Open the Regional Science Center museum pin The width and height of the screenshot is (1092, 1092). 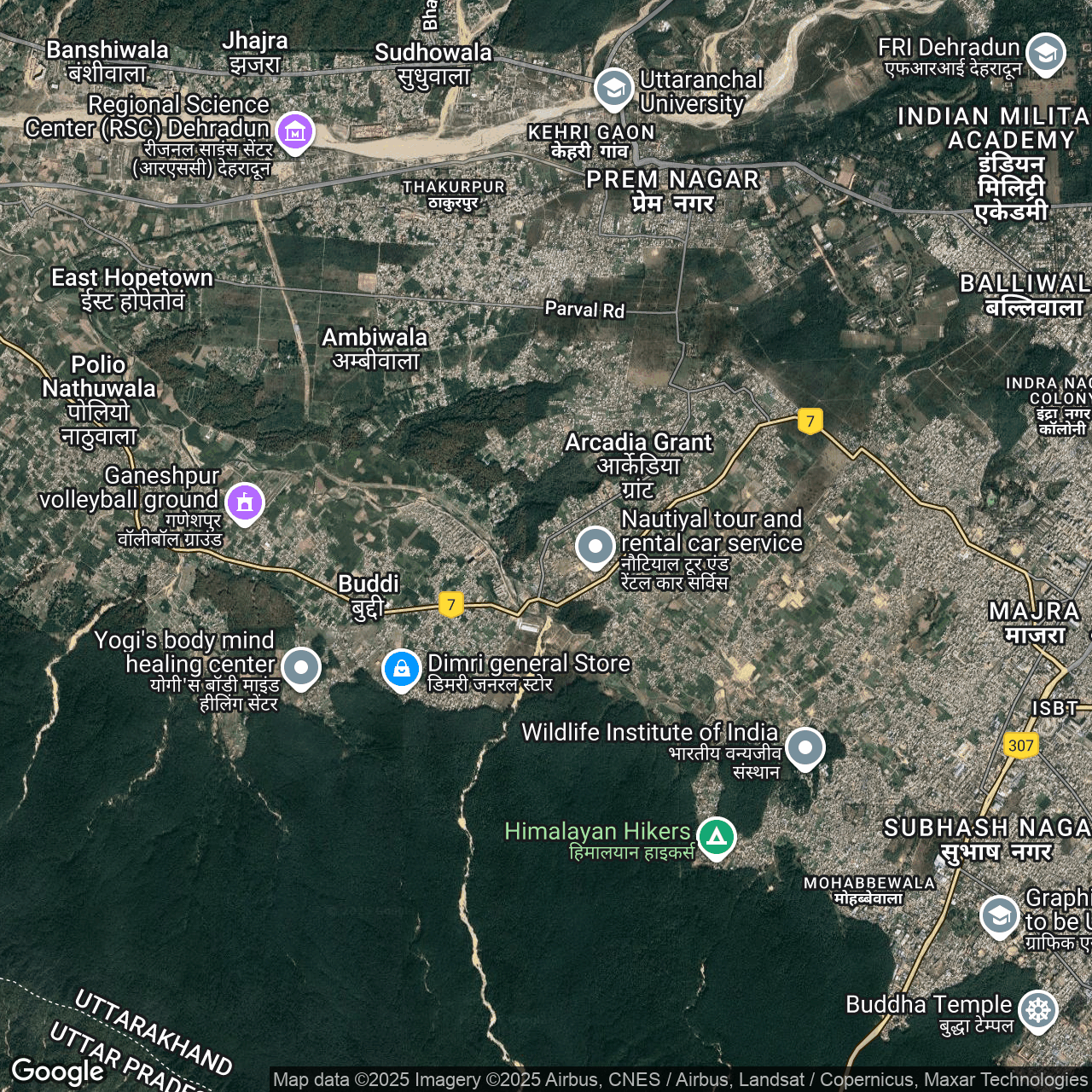295,132
